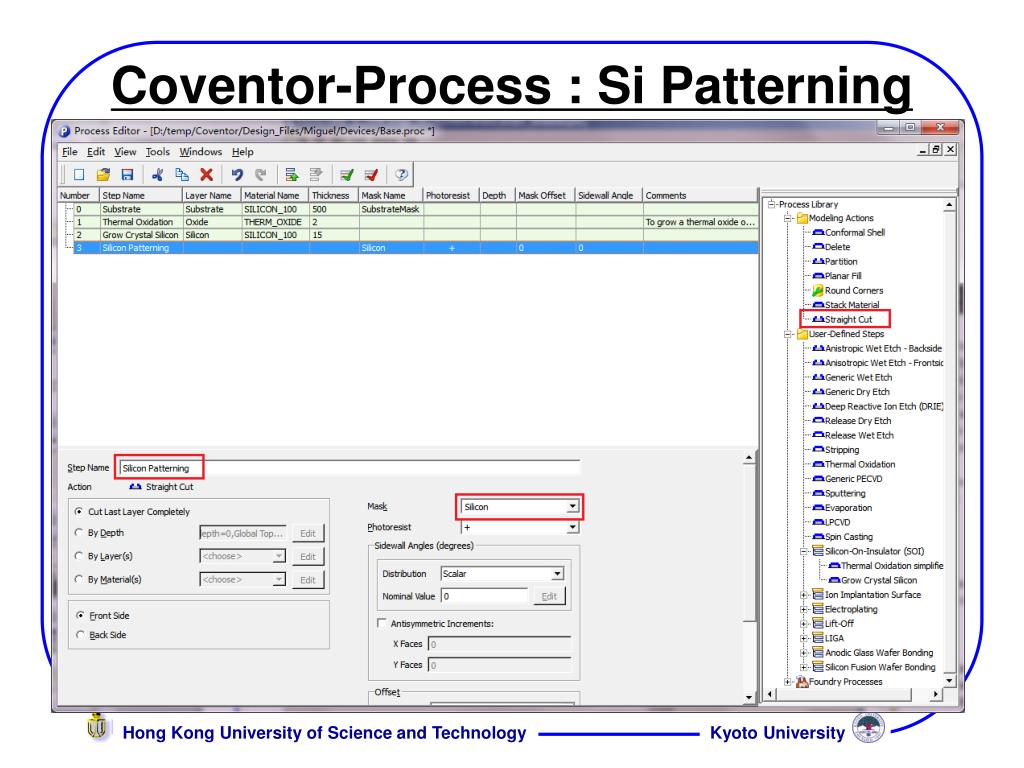Viewport: 1024px width, 768px height.
Task: Open a process file via folder icon
Action: pyautogui.click(x=103, y=175)
